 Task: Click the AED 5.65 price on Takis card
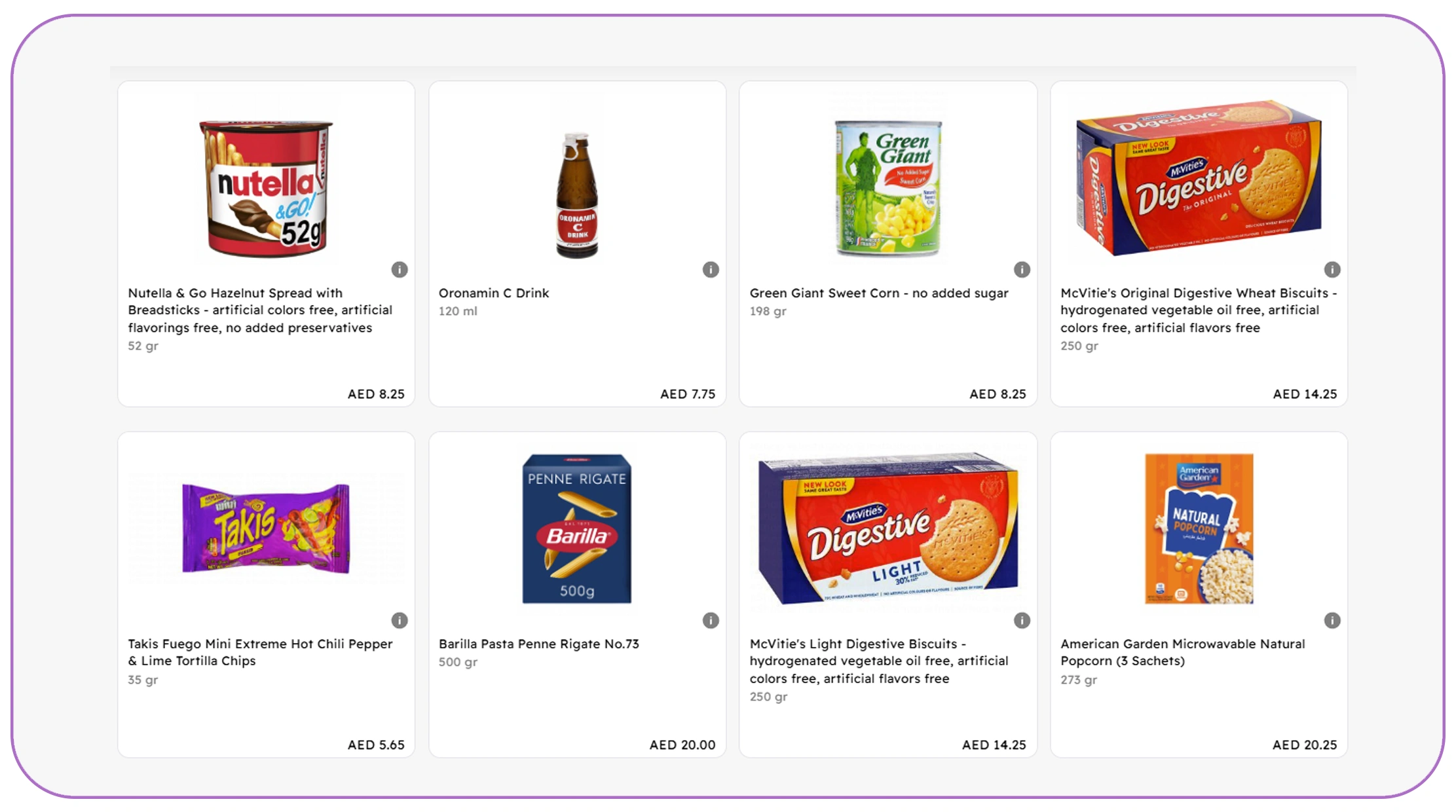376,745
